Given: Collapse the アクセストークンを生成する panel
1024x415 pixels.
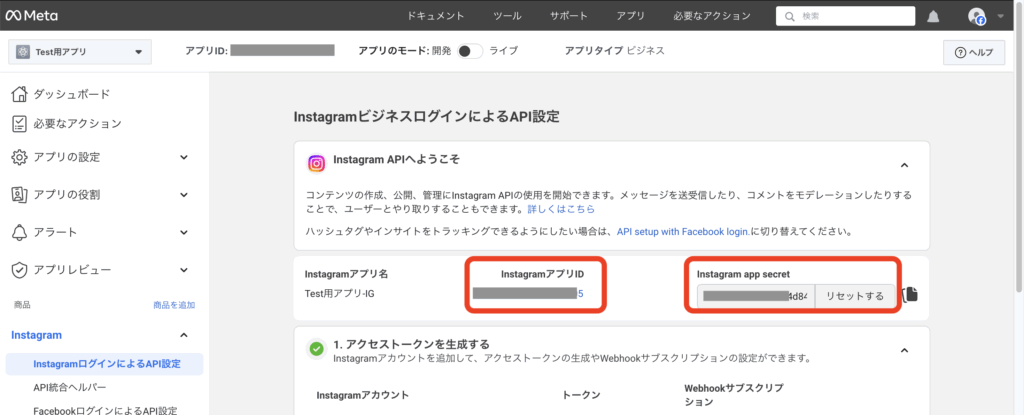Looking at the screenshot, I should (904, 350).
